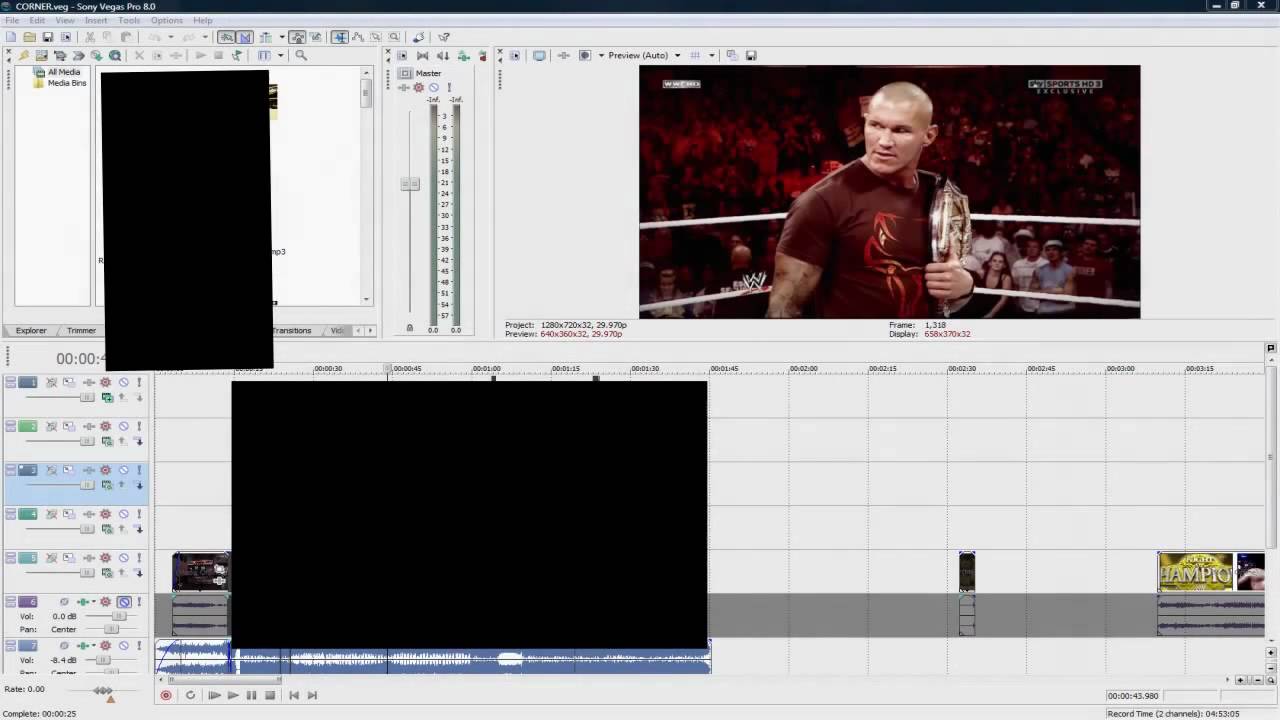Select the Zoom Edit tool magnifier
The width and height of the screenshot is (1280, 720).
point(394,37)
